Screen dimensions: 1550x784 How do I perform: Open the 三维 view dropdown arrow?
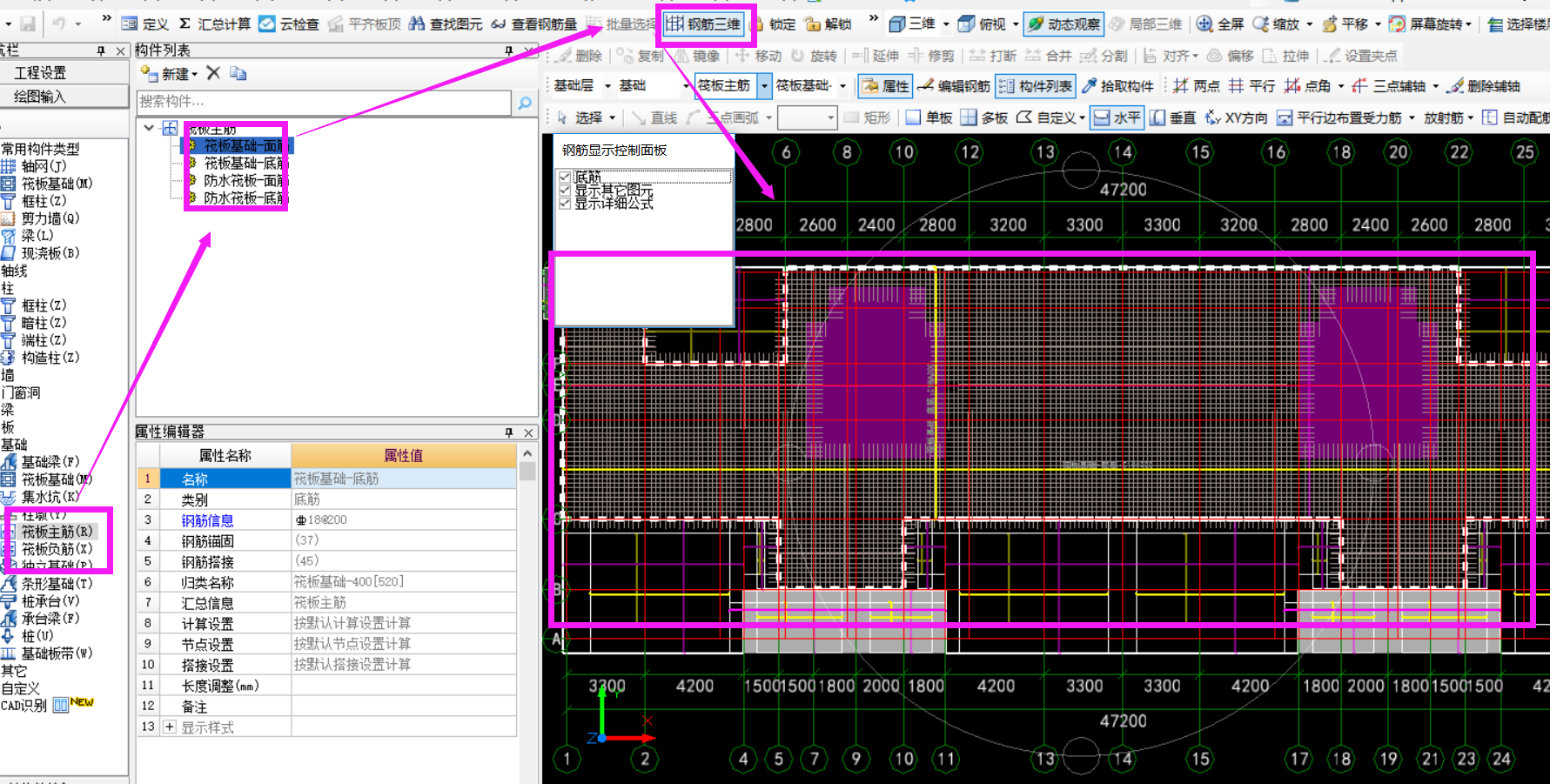946,24
